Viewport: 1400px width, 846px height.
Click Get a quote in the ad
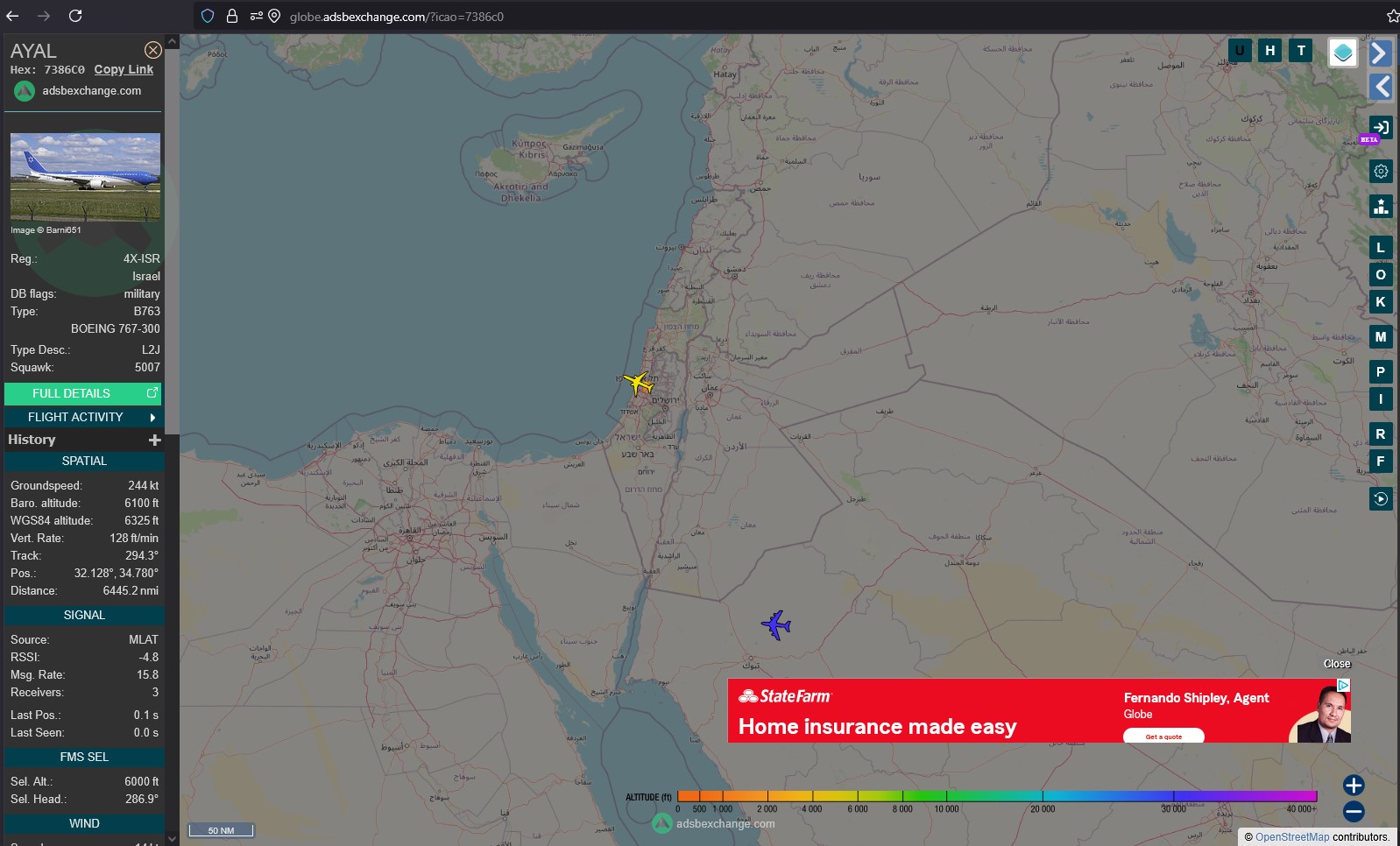1163,737
